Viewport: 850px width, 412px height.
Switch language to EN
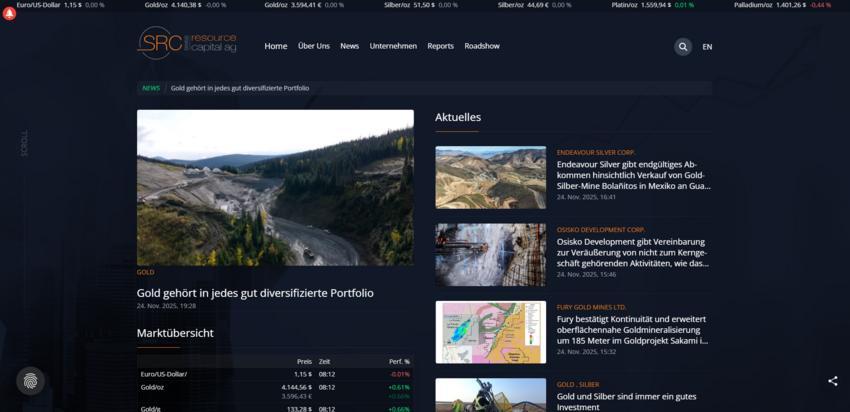tap(707, 47)
